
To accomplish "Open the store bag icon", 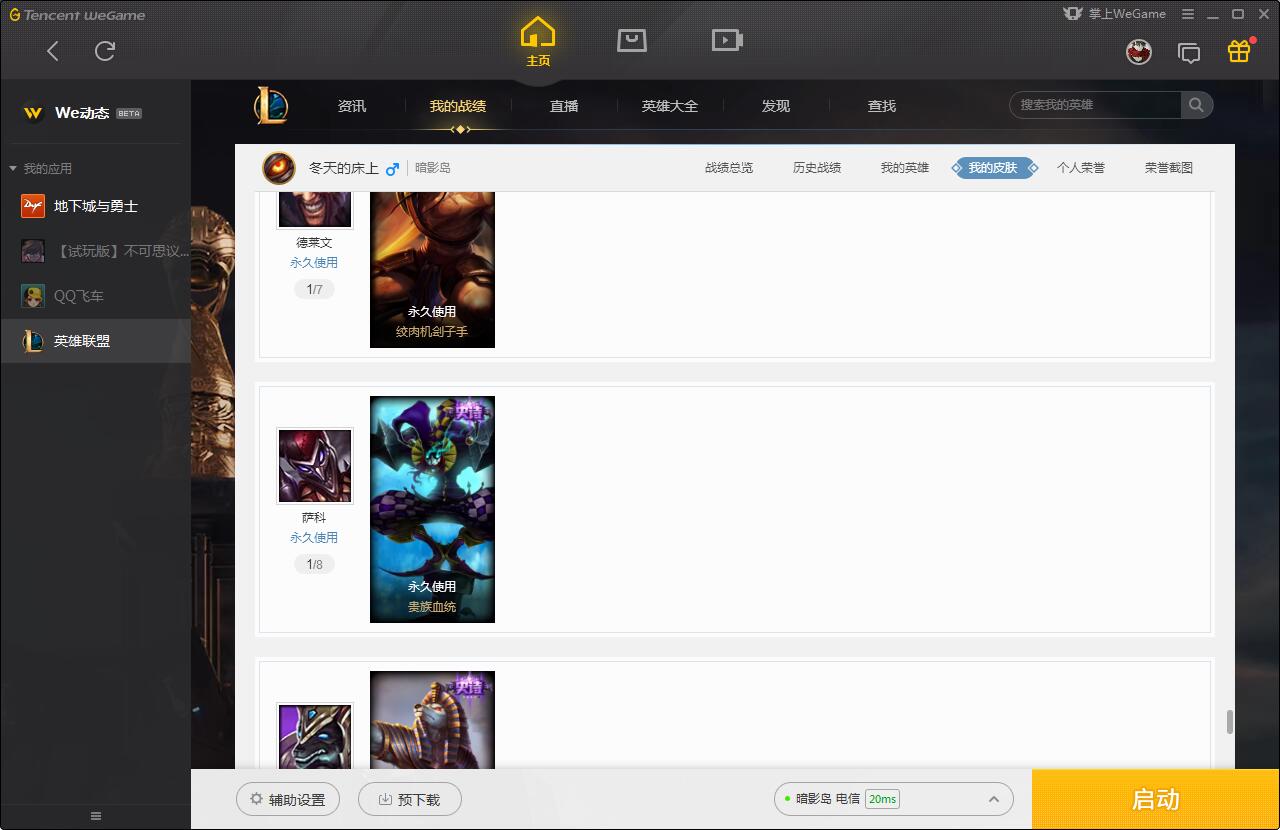I will 632,40.
